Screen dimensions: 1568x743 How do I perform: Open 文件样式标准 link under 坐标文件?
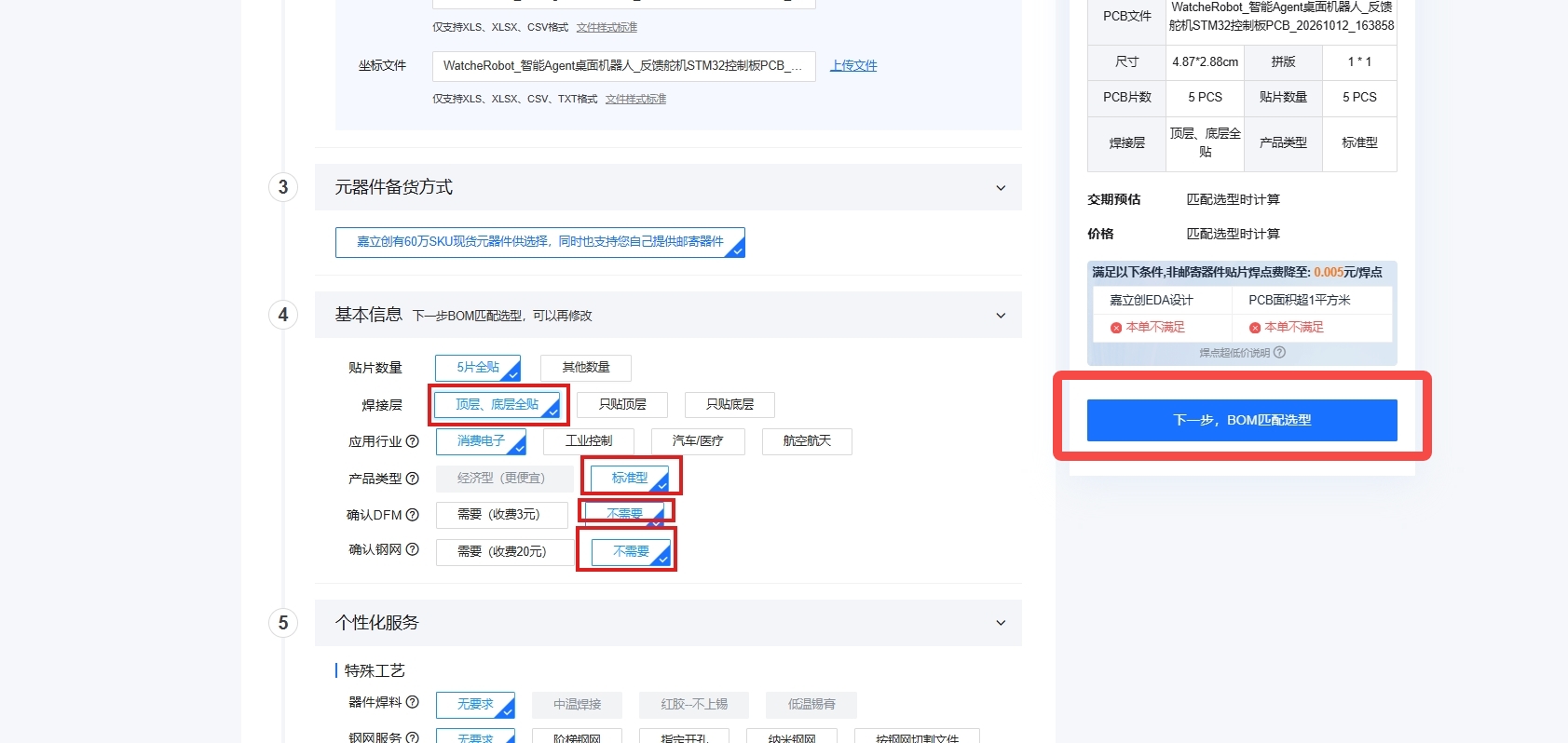(635, 99)
